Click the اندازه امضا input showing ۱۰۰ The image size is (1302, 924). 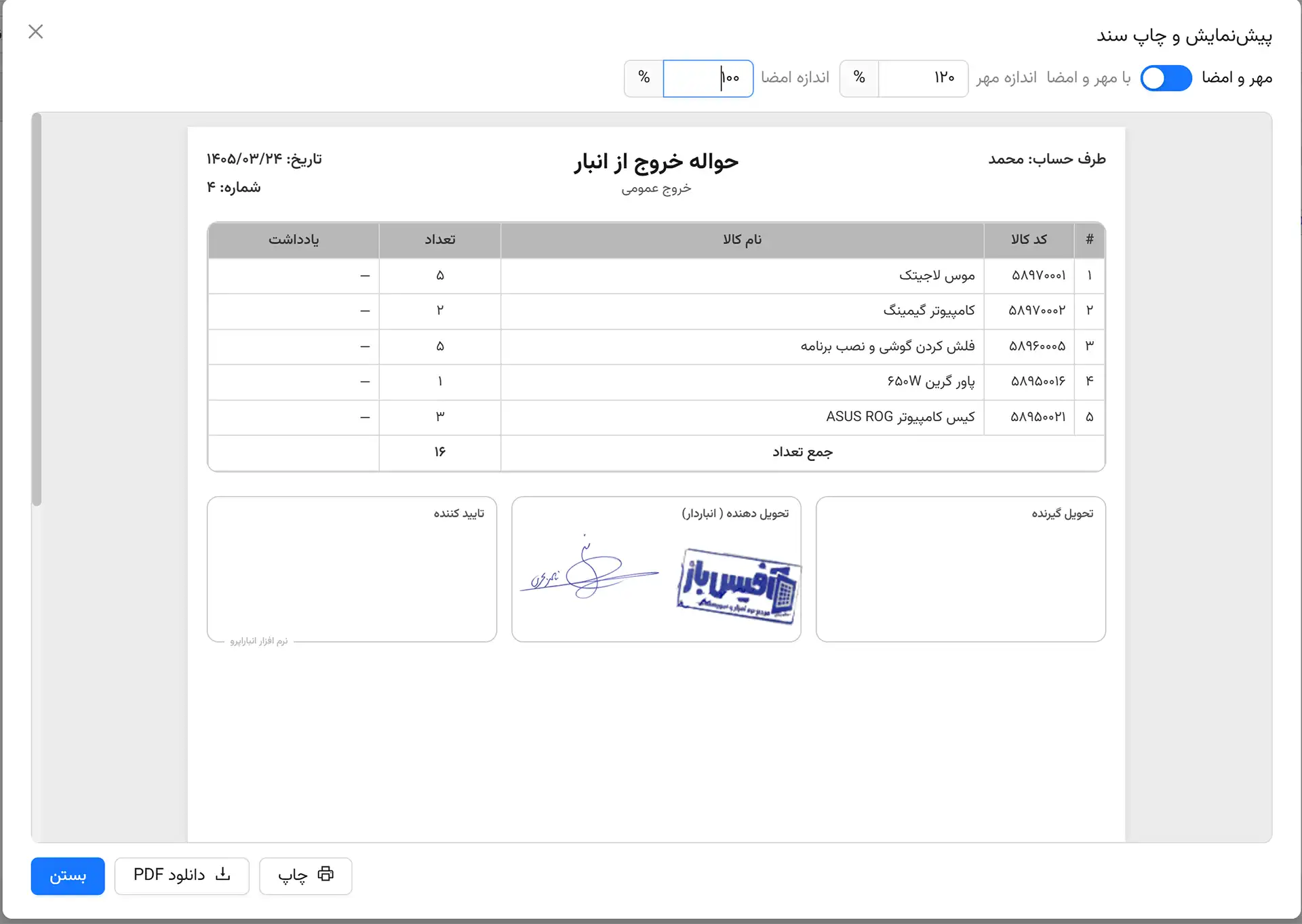click(707, 78)
